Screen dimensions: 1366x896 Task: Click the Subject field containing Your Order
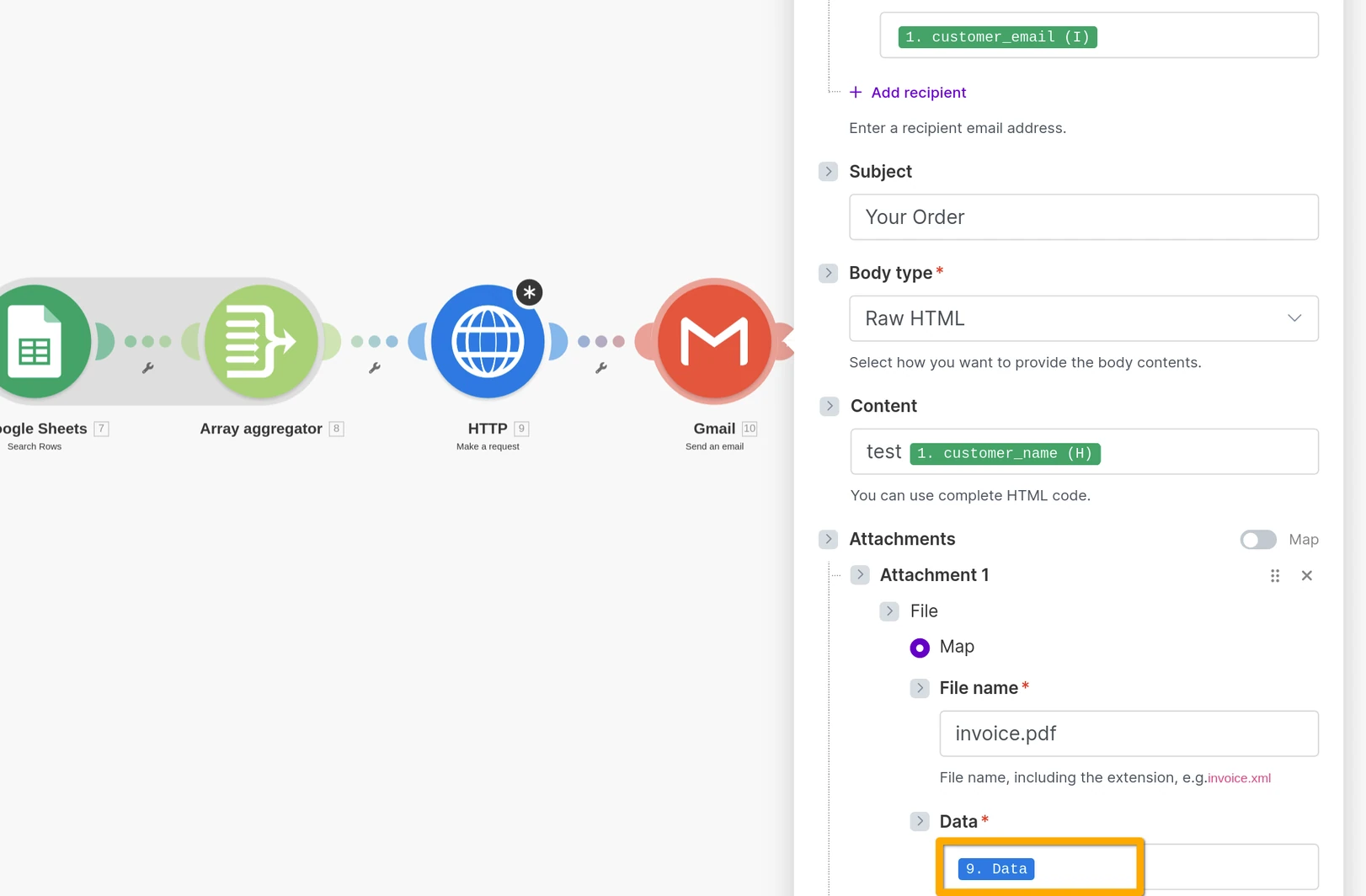tap(1083, 217)
